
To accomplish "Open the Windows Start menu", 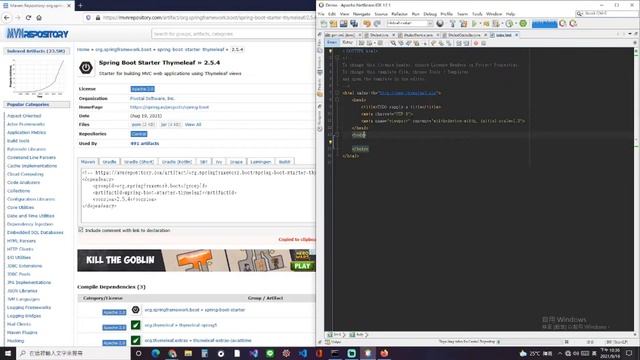I will coord(8,353).
